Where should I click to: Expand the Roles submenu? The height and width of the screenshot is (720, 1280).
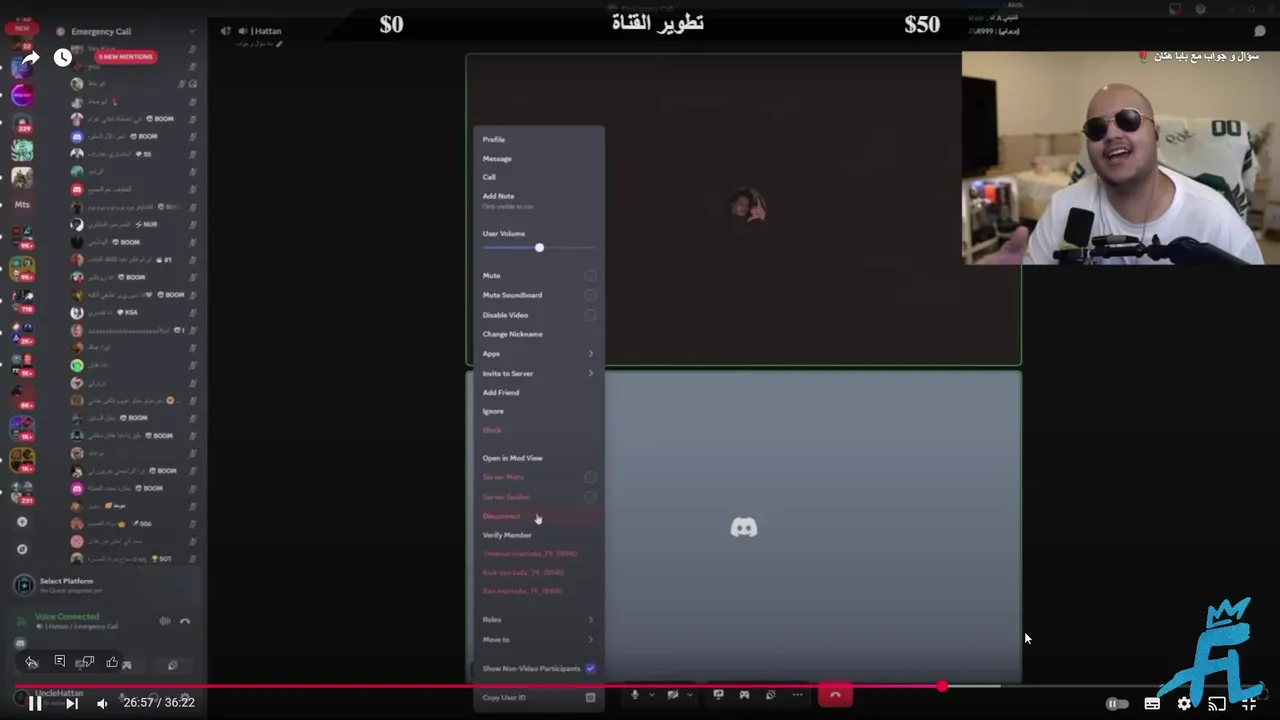pos(538,619)
